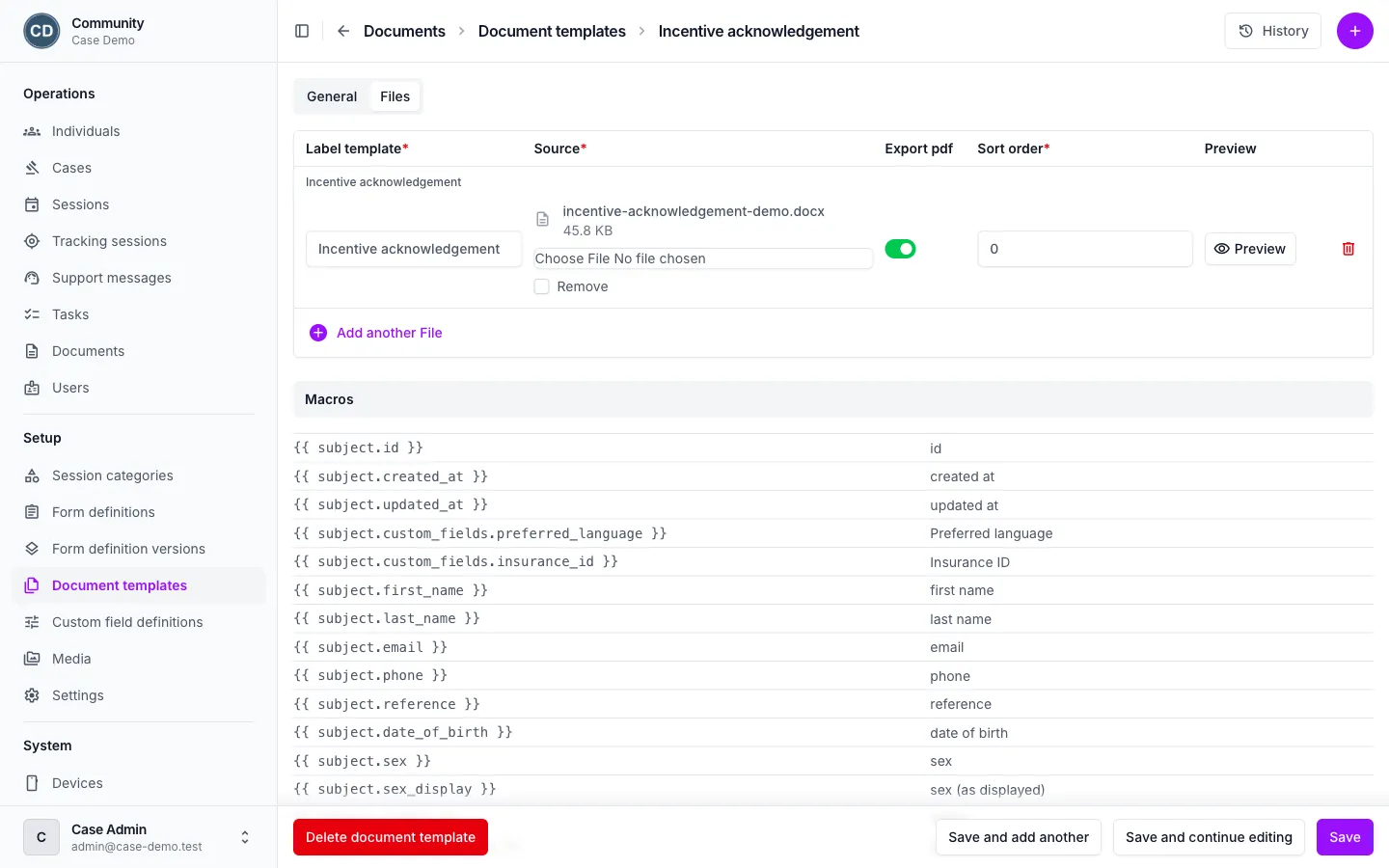
Task: Click the History button
Action: pos(1272,31)
